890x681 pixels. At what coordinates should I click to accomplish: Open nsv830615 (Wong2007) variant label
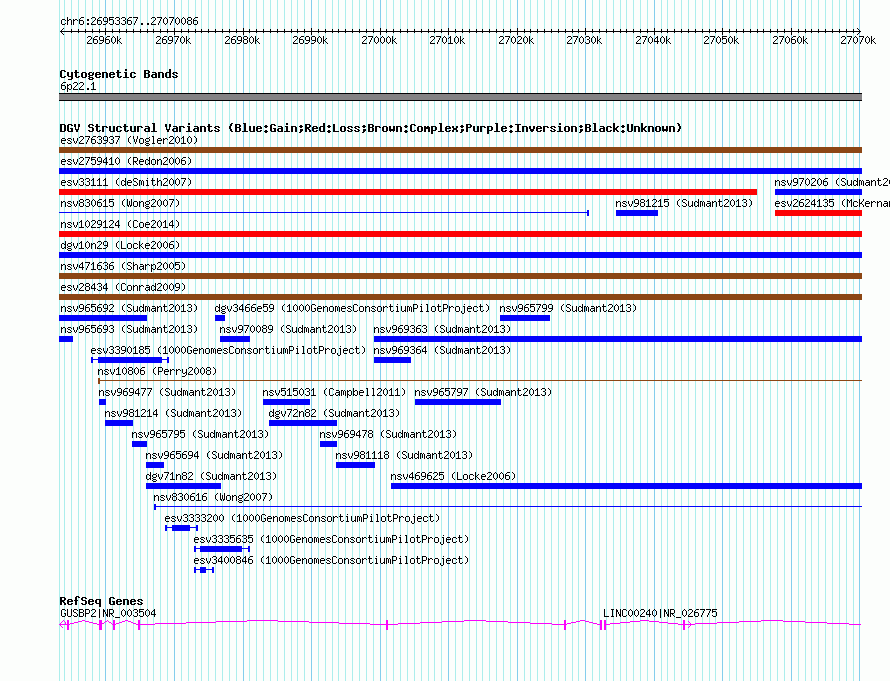(120, 203)
